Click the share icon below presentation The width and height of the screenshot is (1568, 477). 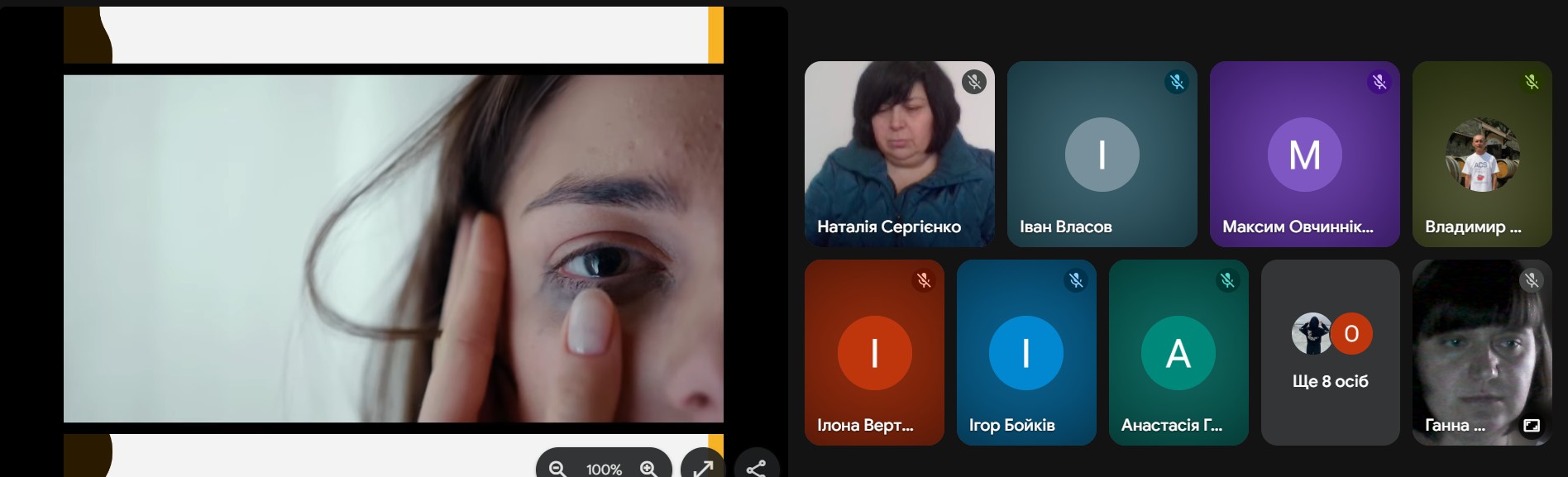pyautogui.click(x=756, y=469)
